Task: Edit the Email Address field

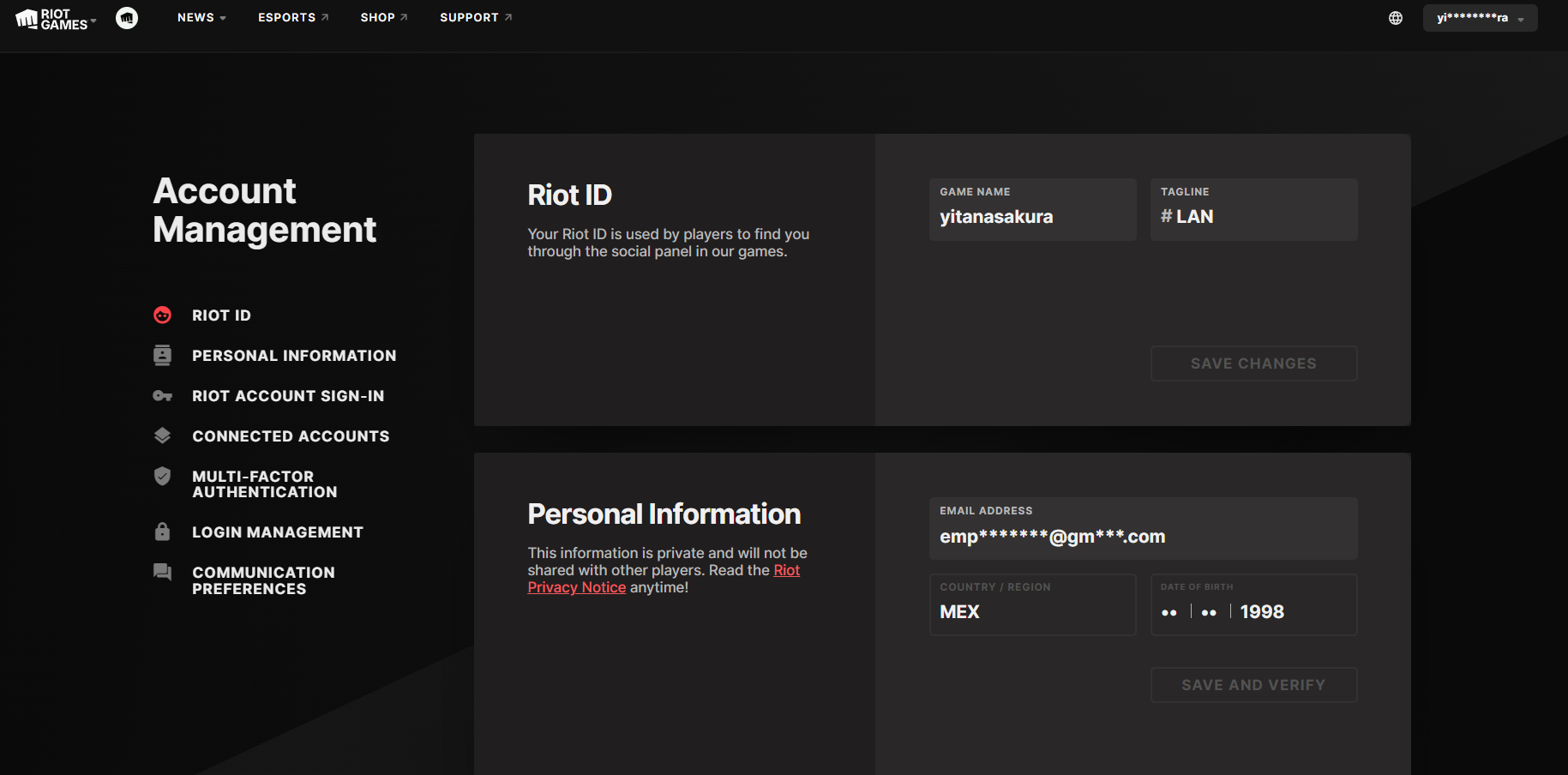Action: click(1143, 528)
